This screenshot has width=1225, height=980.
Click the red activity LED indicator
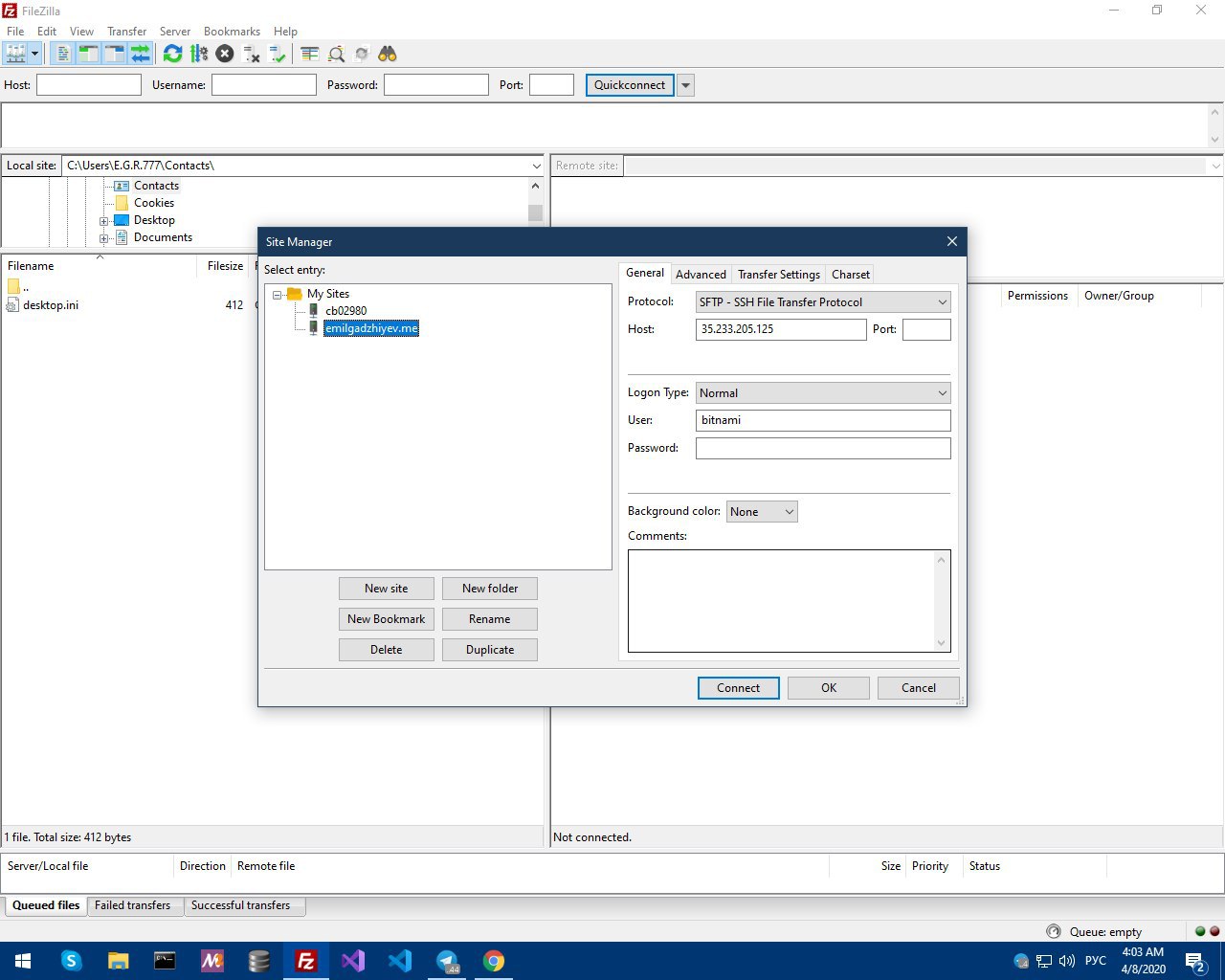[x=1214, y=931]
